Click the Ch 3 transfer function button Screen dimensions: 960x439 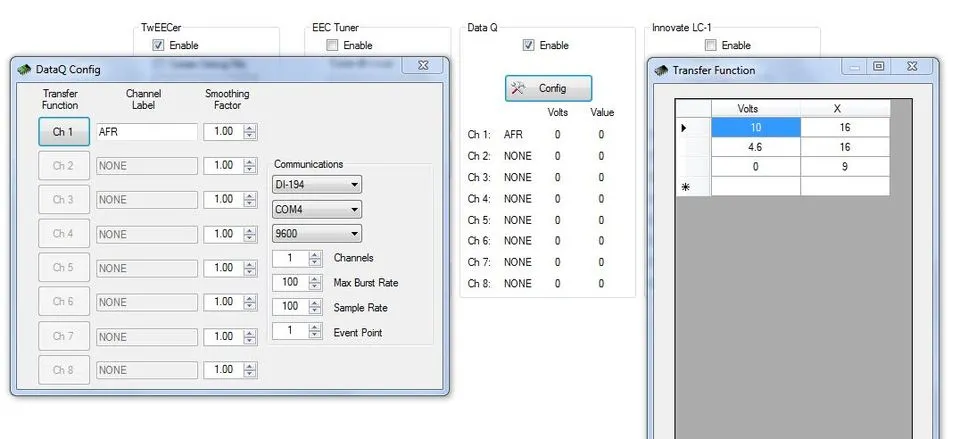coord(64,200)
